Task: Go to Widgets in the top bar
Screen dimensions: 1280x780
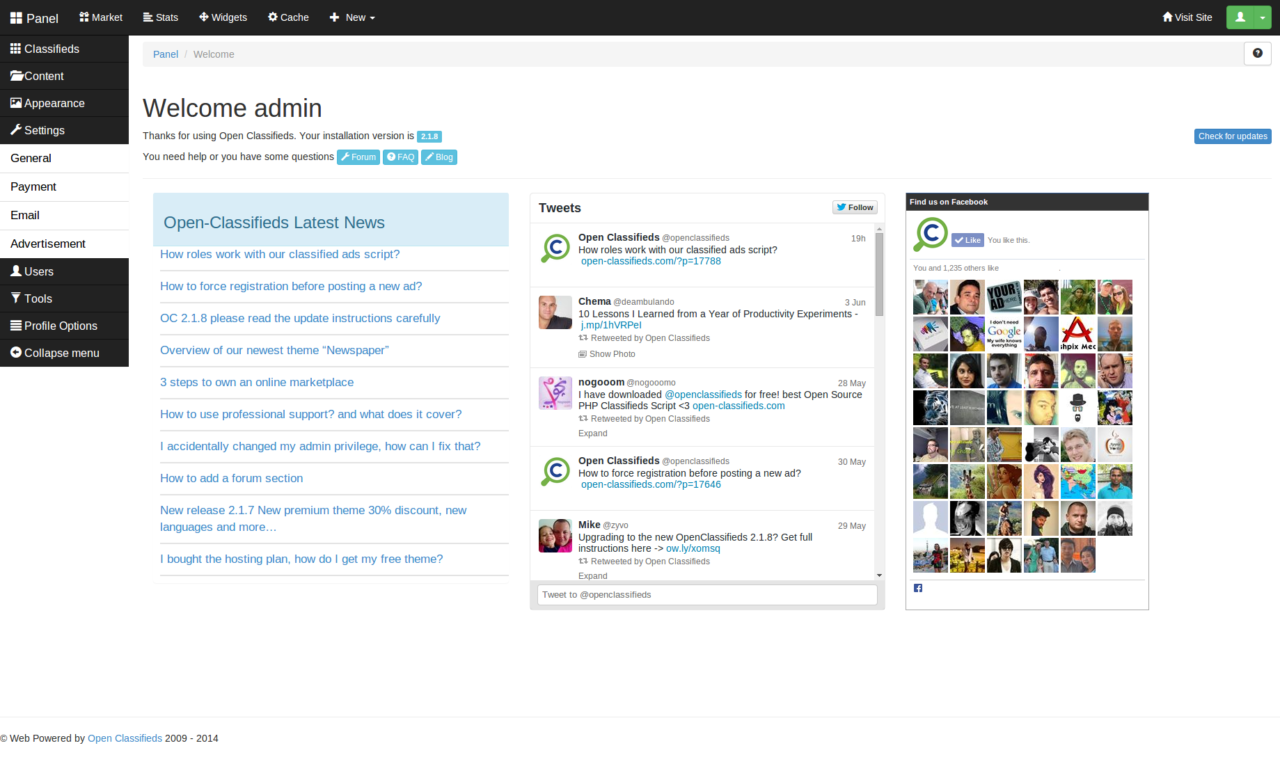Action: (x=223, y=17)
